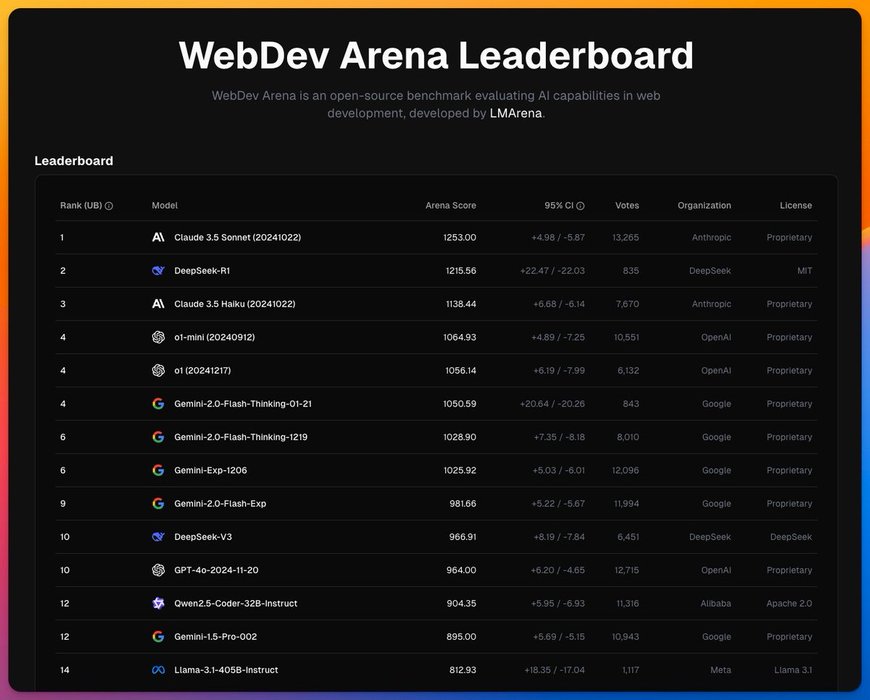The image size is (870, 700).
Task: Click the DeepSeek license cell for DeepSeek-V3
Action: [791, 537]
